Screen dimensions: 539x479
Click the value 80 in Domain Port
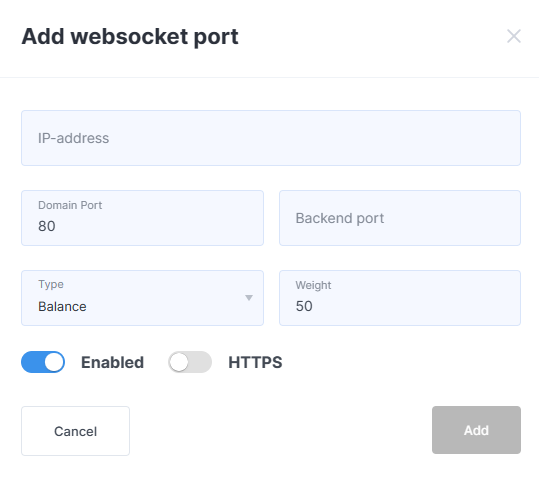pyautogui.click(x=47, y=226)
